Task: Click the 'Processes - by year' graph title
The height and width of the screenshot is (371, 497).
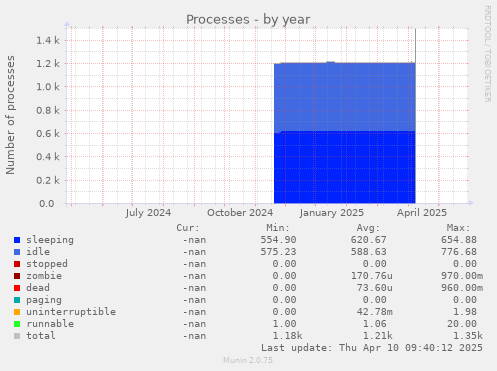Action: [x=248, y=19]
